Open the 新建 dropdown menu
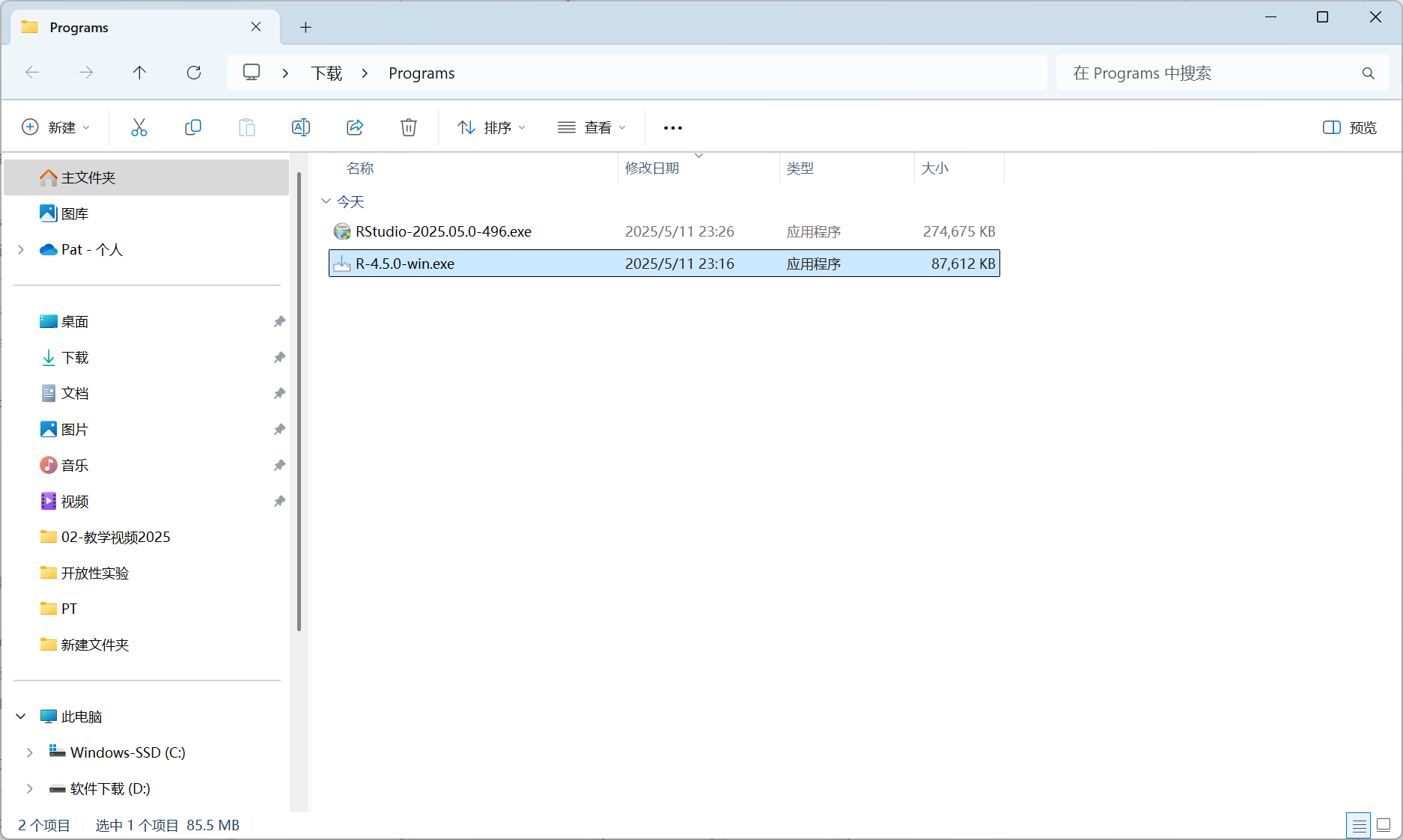The height and width of the screenshot is (840, 1403). pyautogui.click(x=56, y=127)
